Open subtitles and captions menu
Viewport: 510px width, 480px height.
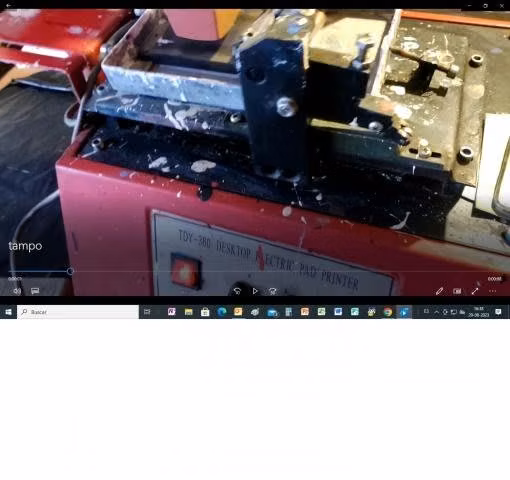click(x=35, y=291)
